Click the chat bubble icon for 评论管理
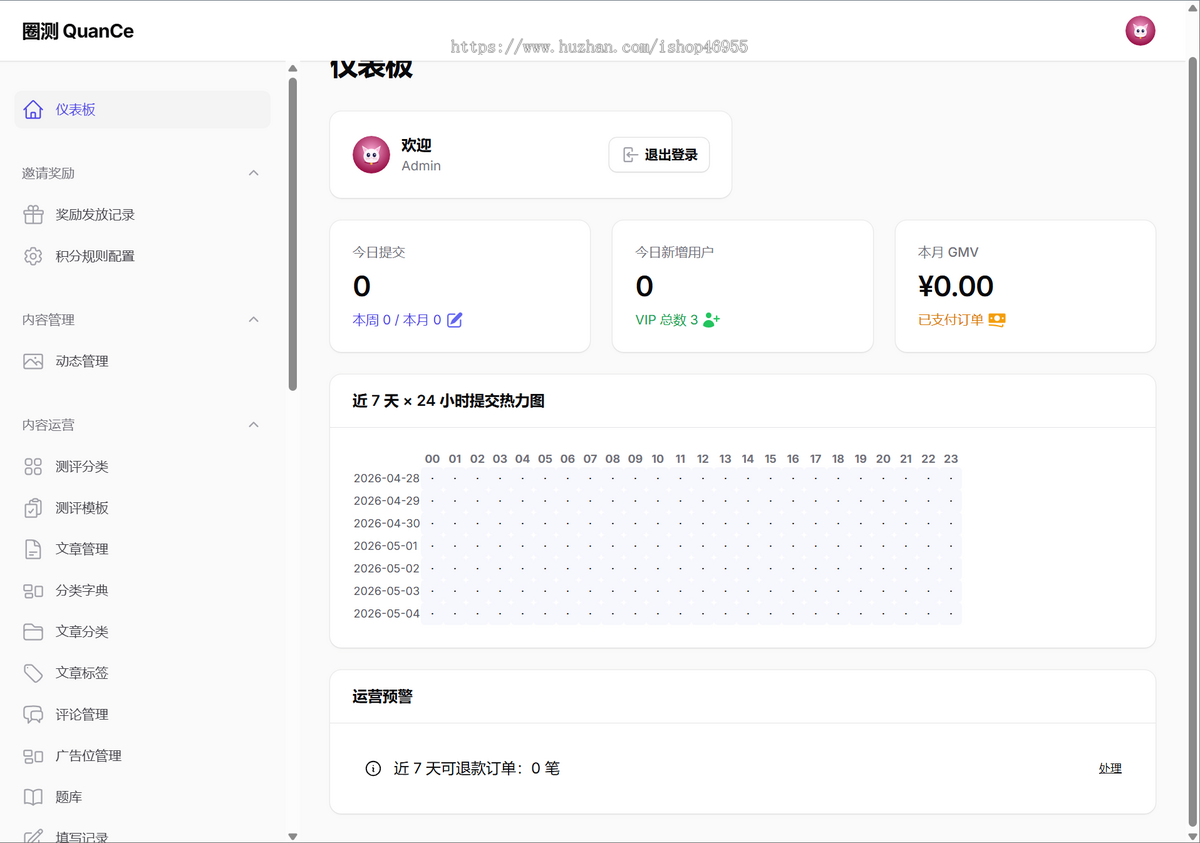This screenshot has height=843, width=1200. click(x=33, y=715)
